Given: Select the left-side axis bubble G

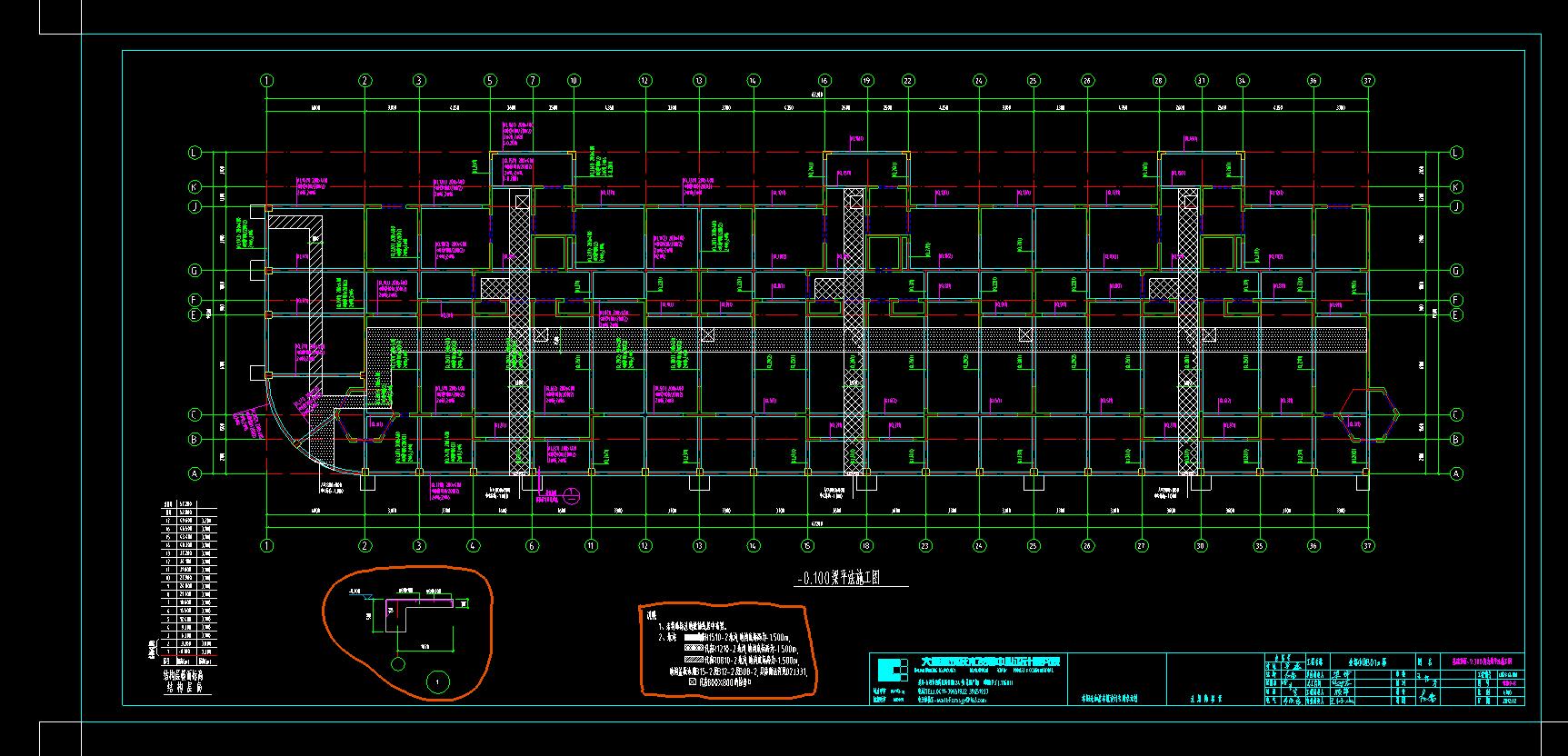Looking at the screenshot, I should 194,271.
